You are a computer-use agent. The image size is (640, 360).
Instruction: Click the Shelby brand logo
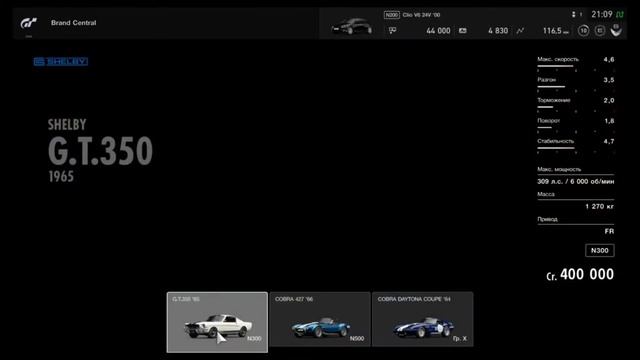61,62
